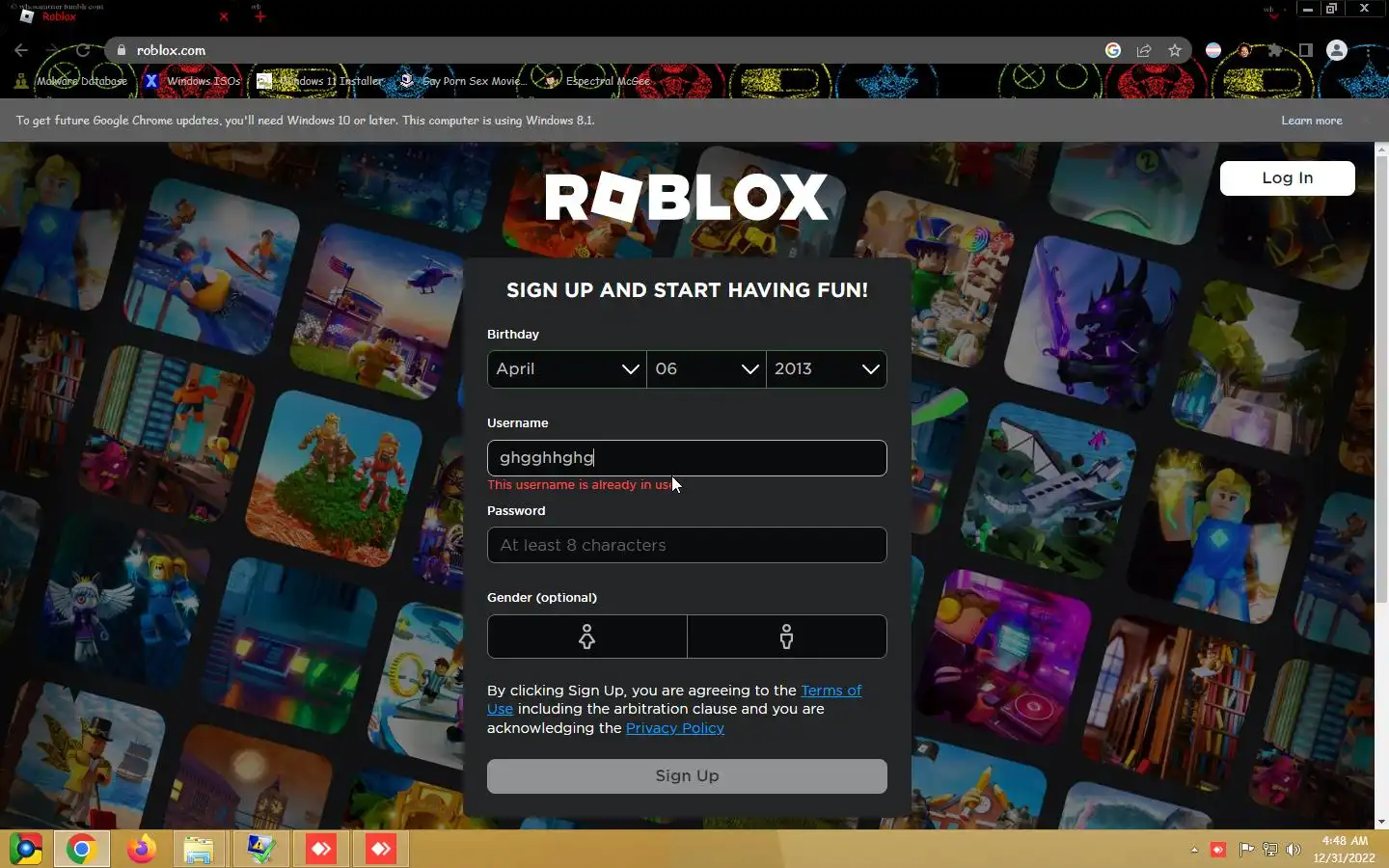Open Firefox from the taskbar
1389x868 pixels.
click(142, 850)
